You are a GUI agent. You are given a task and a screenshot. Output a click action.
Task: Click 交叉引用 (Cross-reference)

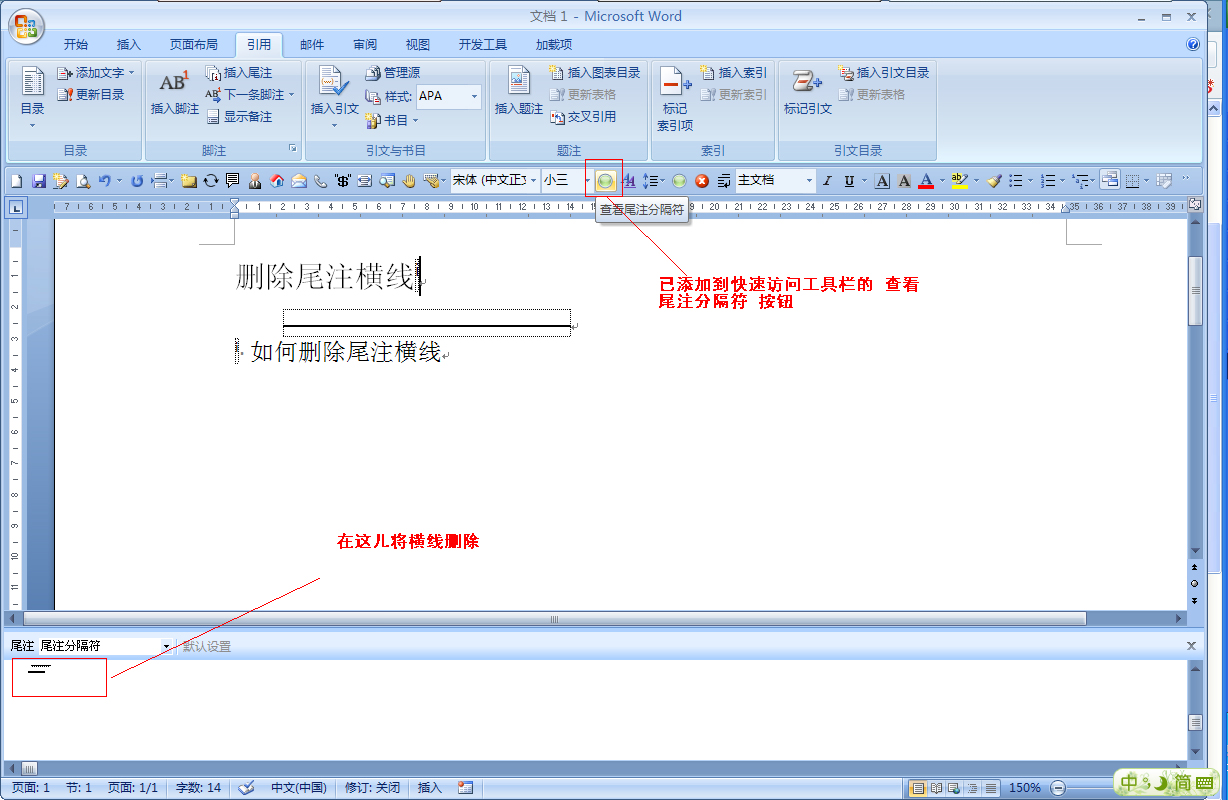tap(583, 117)
